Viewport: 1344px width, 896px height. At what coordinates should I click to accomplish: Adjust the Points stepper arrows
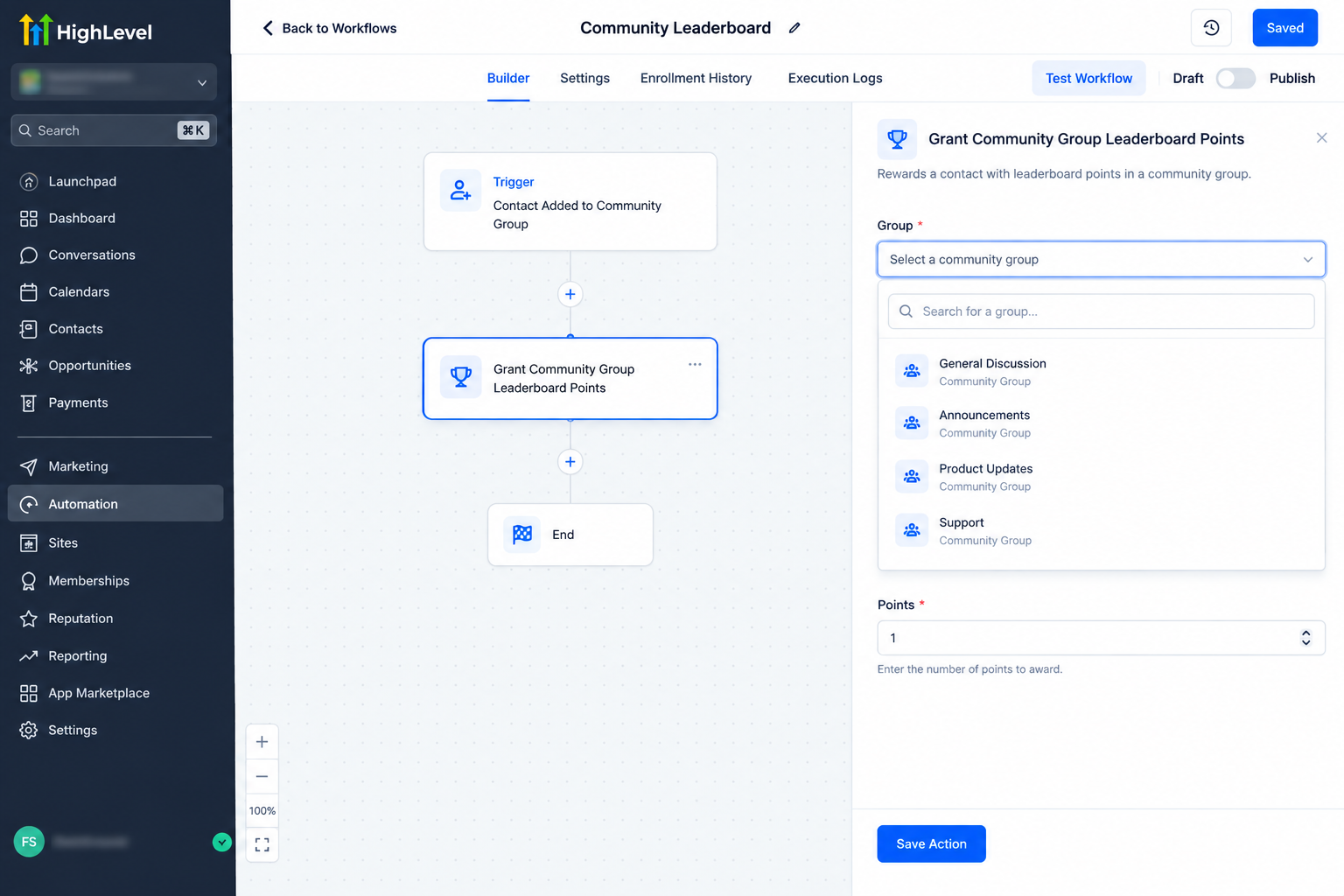pyautogui.click(x=1305, y=638)
